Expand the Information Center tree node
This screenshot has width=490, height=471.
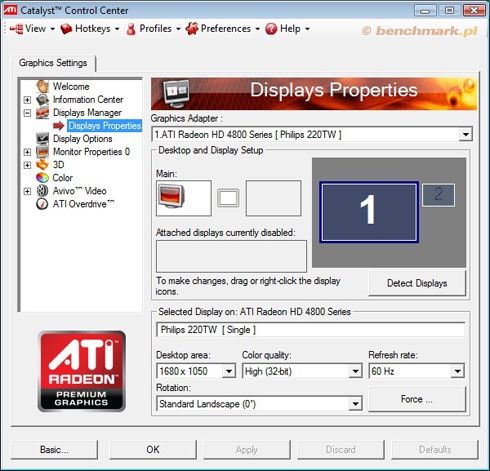(x=27, y=100)
